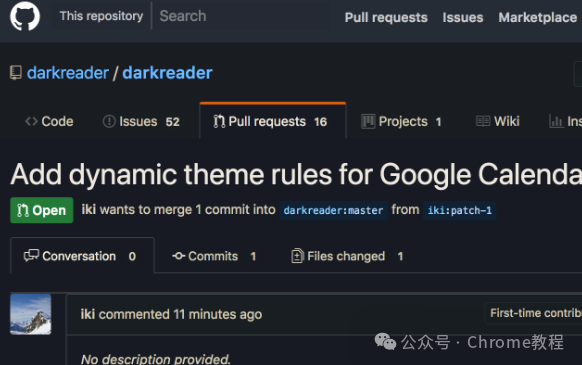
Task: Go to Marketplace in top navigation
Action: [538, 17]
